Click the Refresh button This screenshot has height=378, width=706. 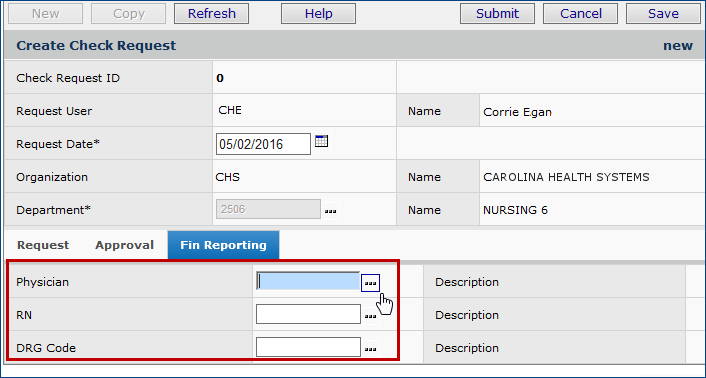212,14
